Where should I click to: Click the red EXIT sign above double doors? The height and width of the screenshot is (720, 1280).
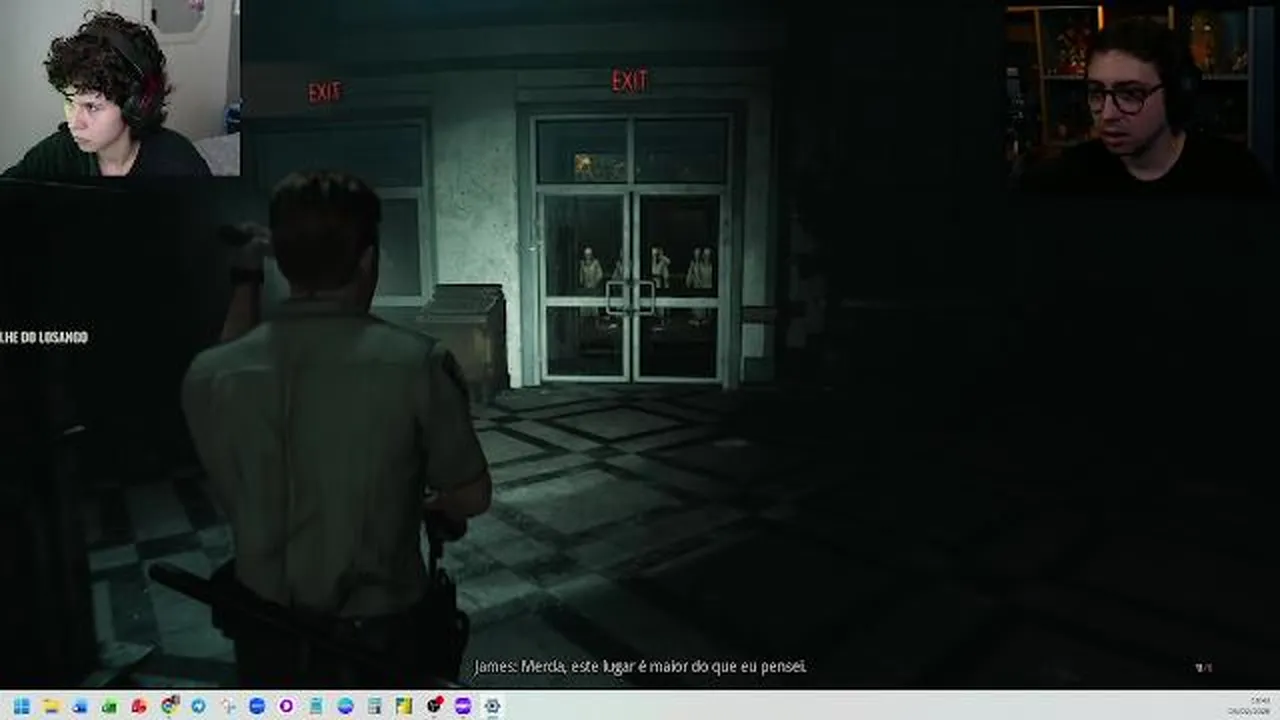coord(630,81)
